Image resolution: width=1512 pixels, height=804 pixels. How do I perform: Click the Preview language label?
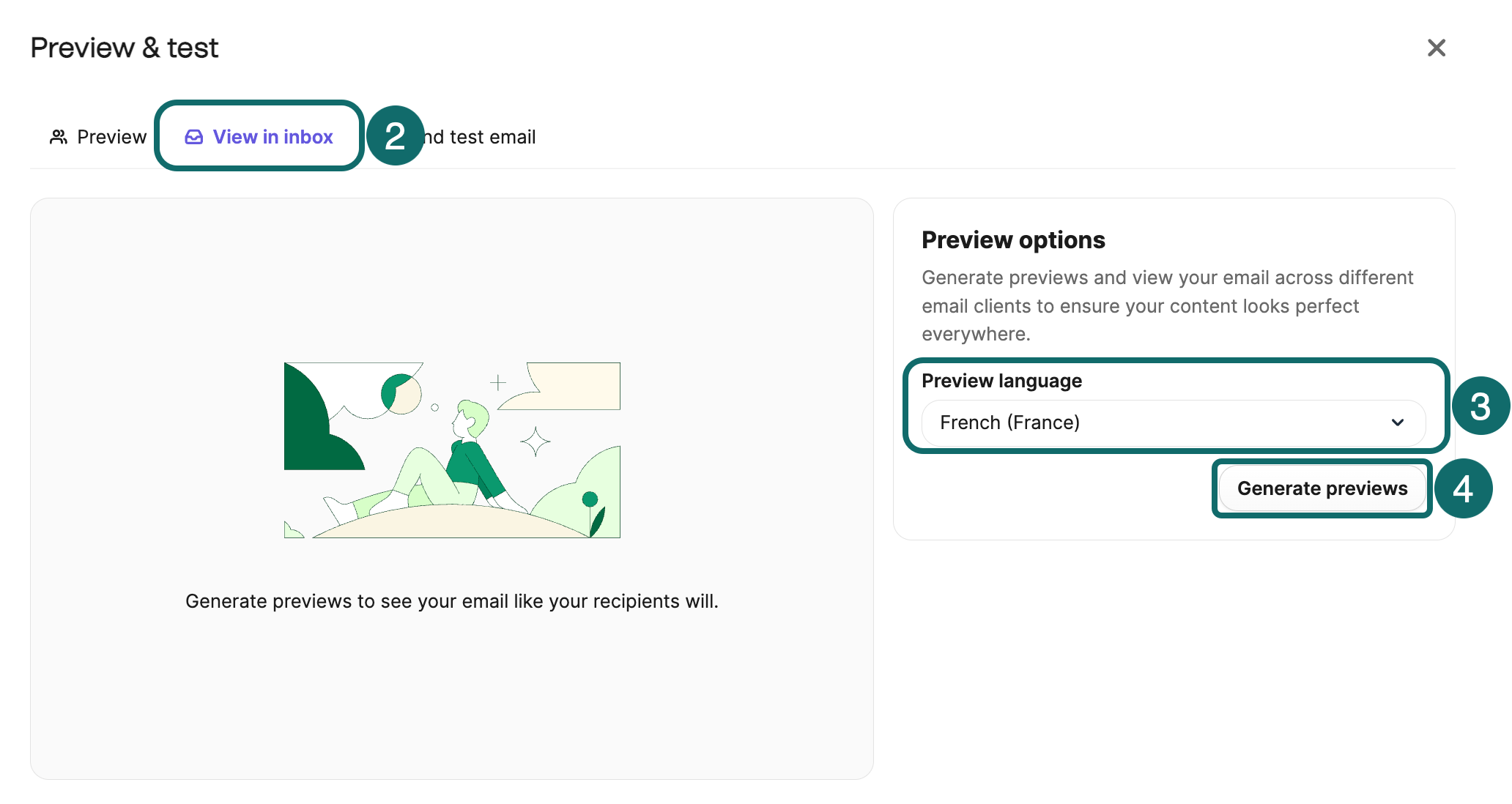(1001, 380)
